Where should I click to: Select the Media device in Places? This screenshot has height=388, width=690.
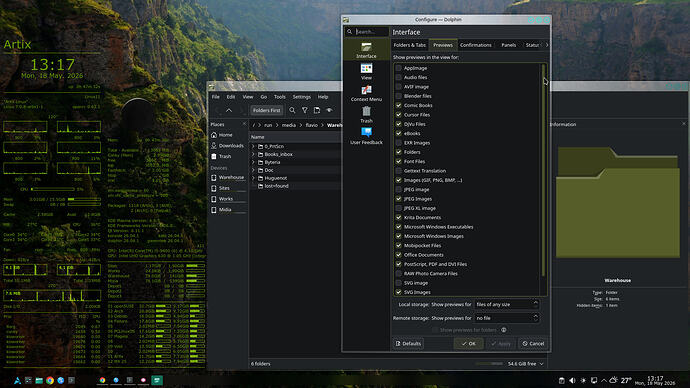[228, 209]
